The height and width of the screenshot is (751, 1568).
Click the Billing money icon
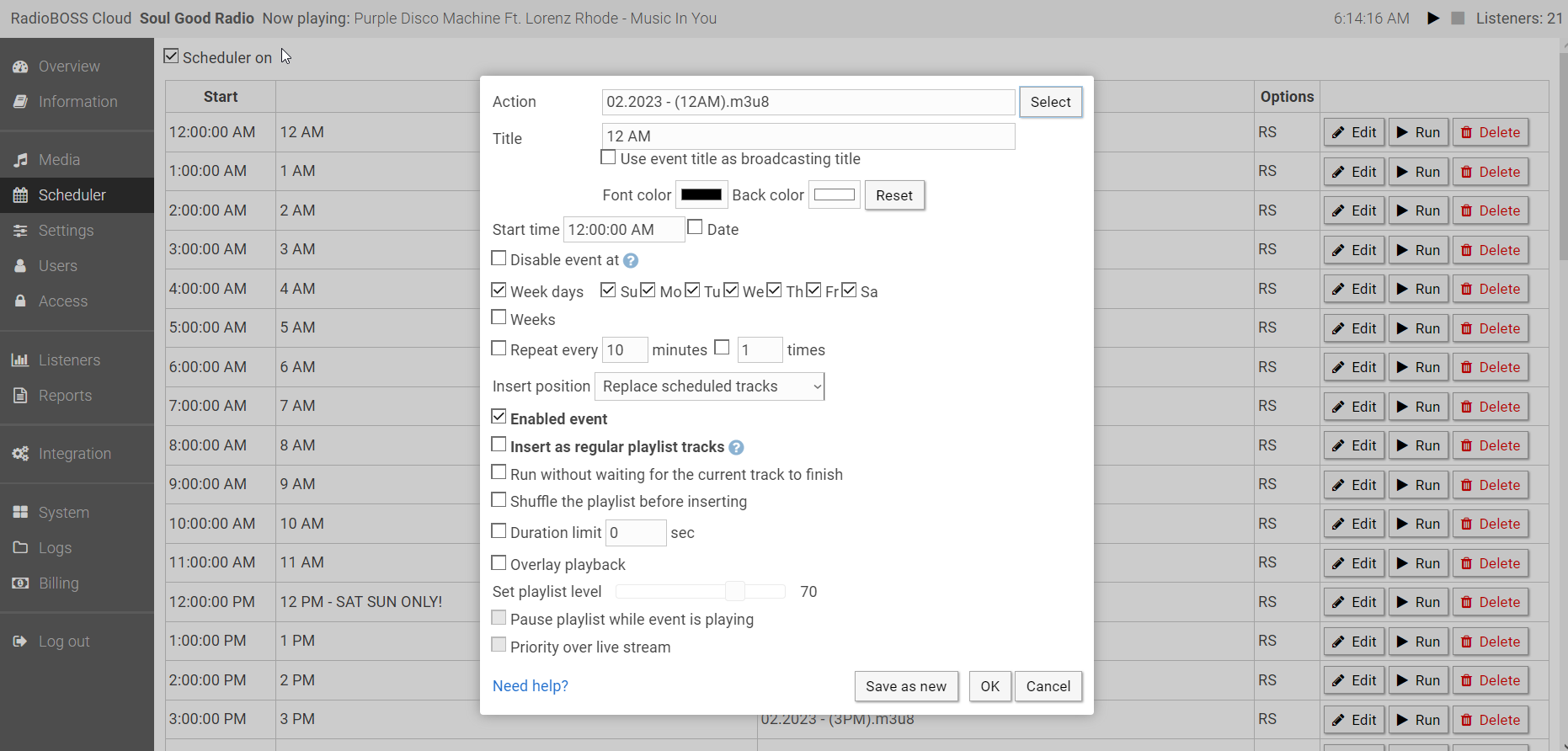tap(20, 583)
